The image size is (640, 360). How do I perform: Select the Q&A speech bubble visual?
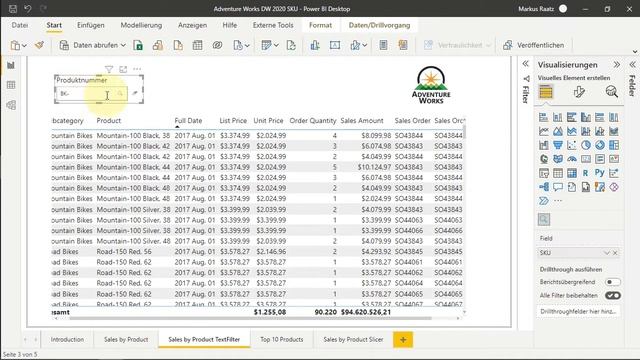558,187
